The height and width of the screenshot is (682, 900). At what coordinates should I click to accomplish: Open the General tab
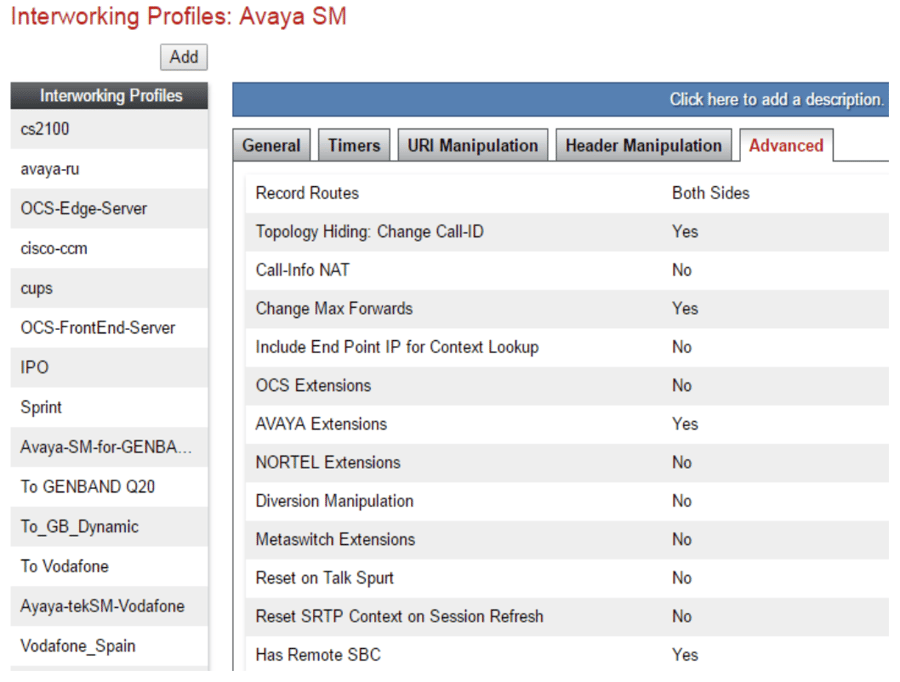point(271,145)
